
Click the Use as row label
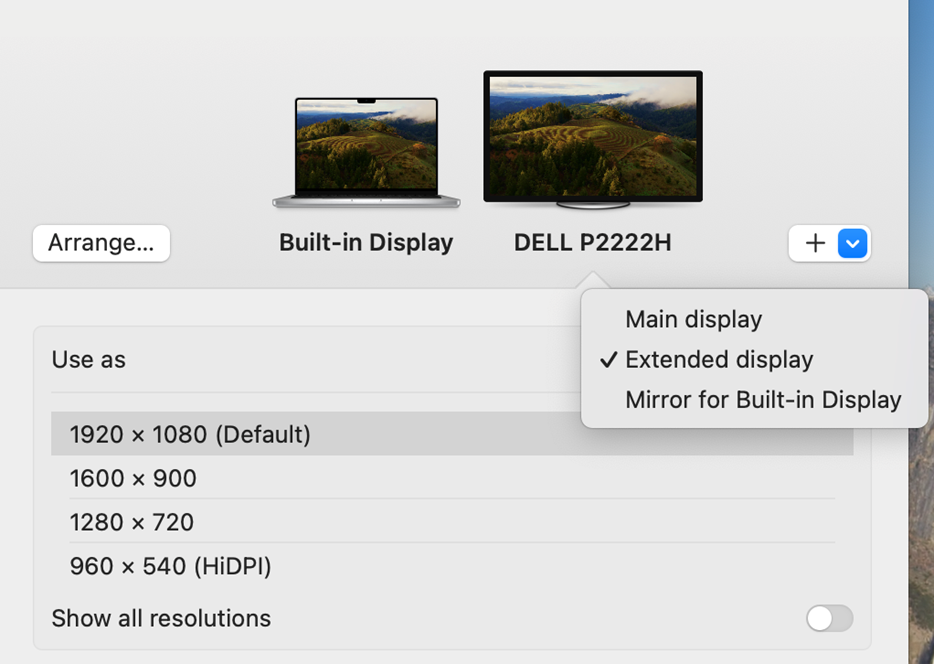pyautogui.click(x=89, y=360)
